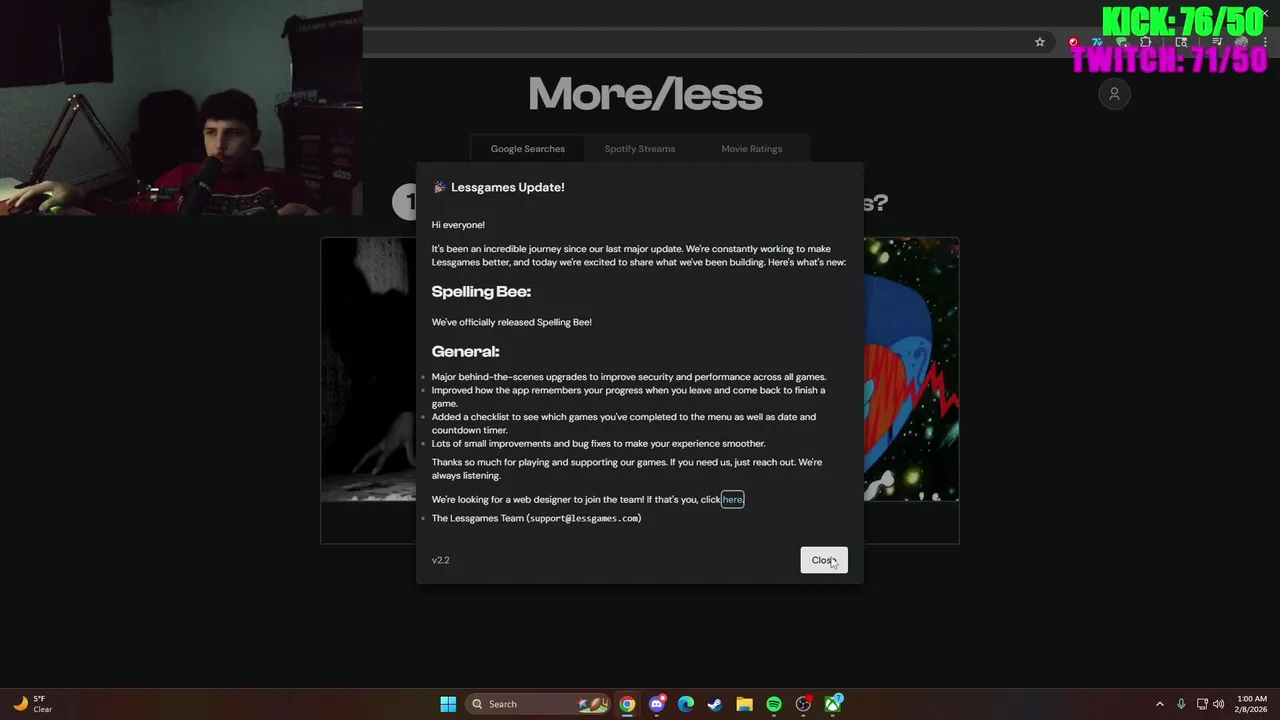
Task: Click the 'Hi everyone!' greeting text
Action: pos(458,225)
